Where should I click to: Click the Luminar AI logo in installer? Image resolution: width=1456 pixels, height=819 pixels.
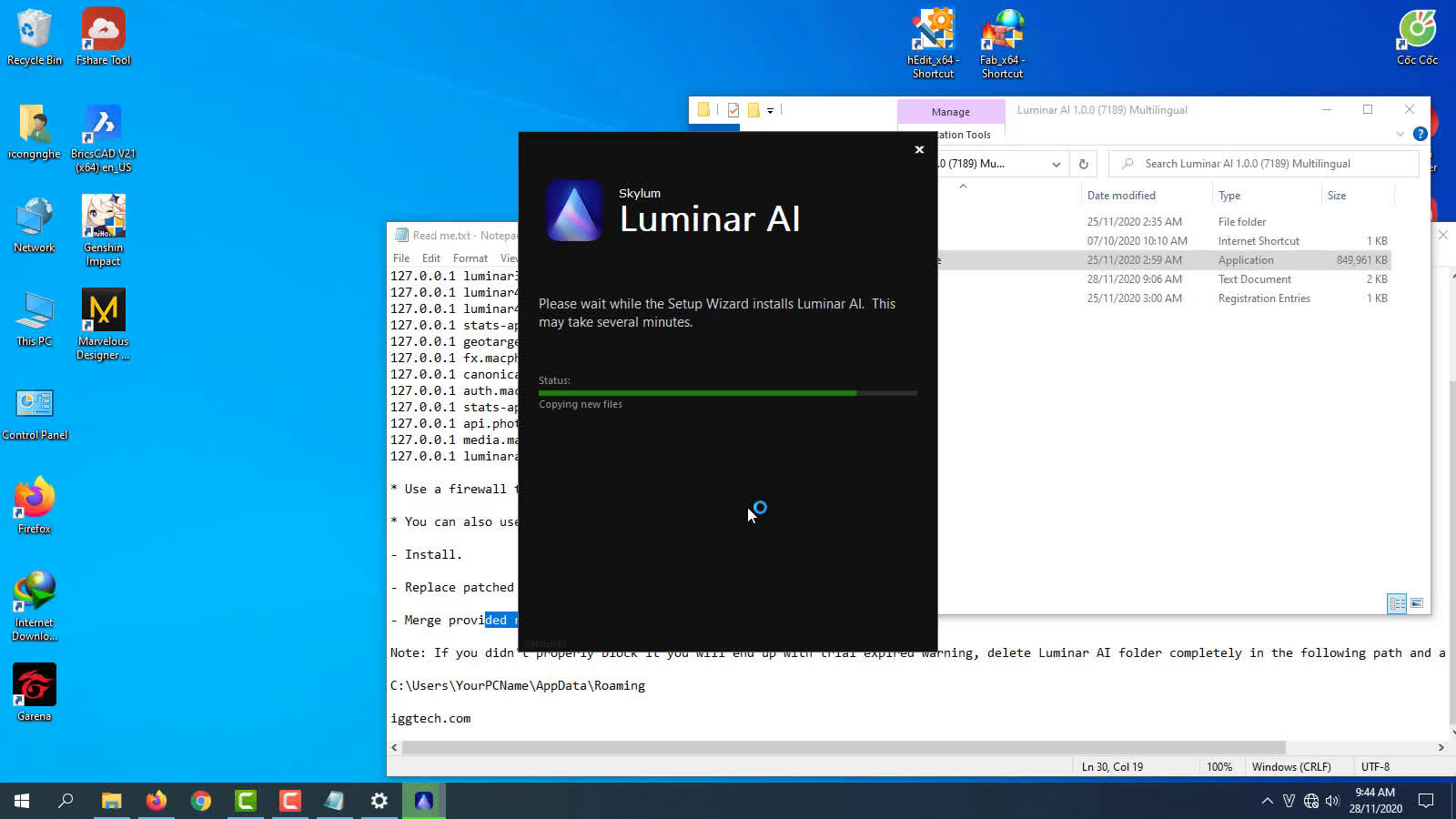[x=574, y=210]
